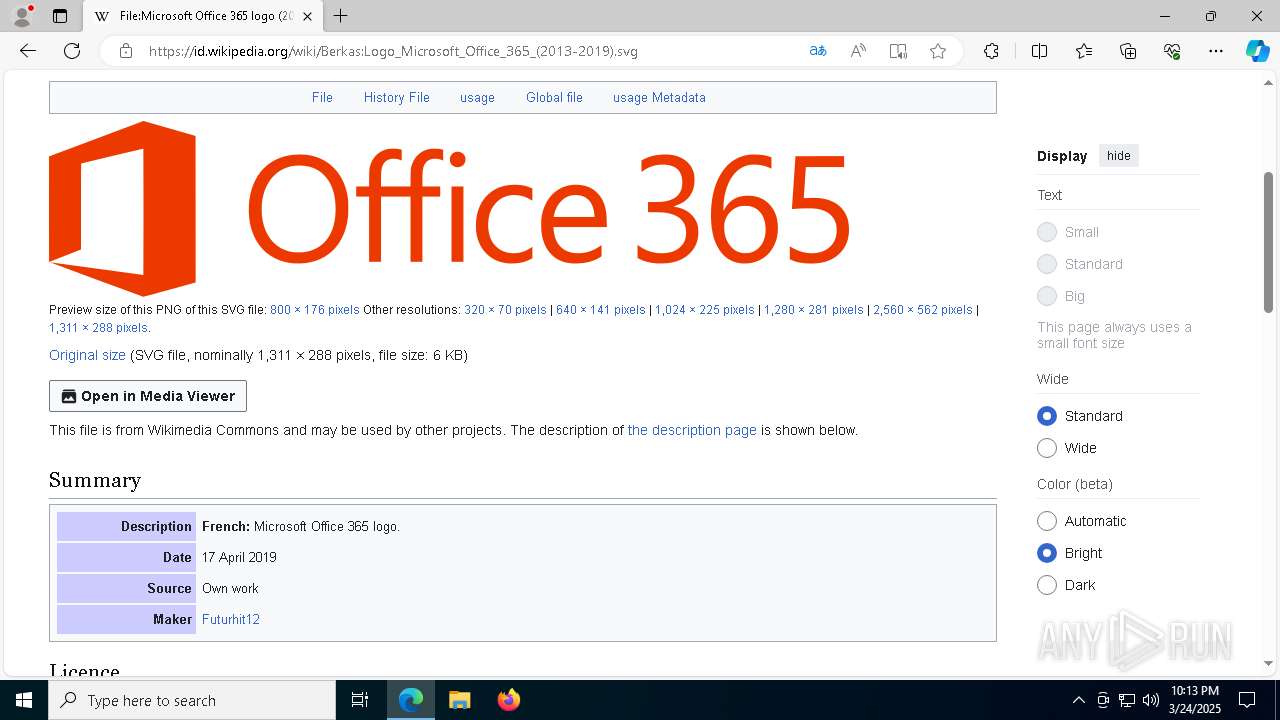Click the translate page icon
The height and width of the screenshot is (720, 1280).
click(818, 51)
